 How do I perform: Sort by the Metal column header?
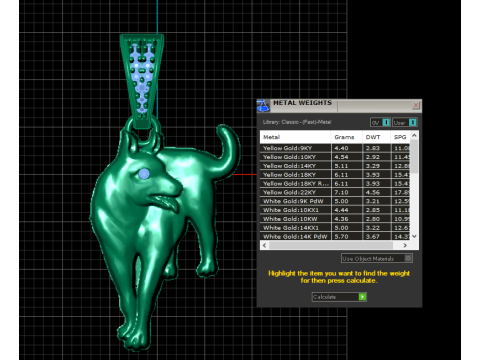pos(295,137)
